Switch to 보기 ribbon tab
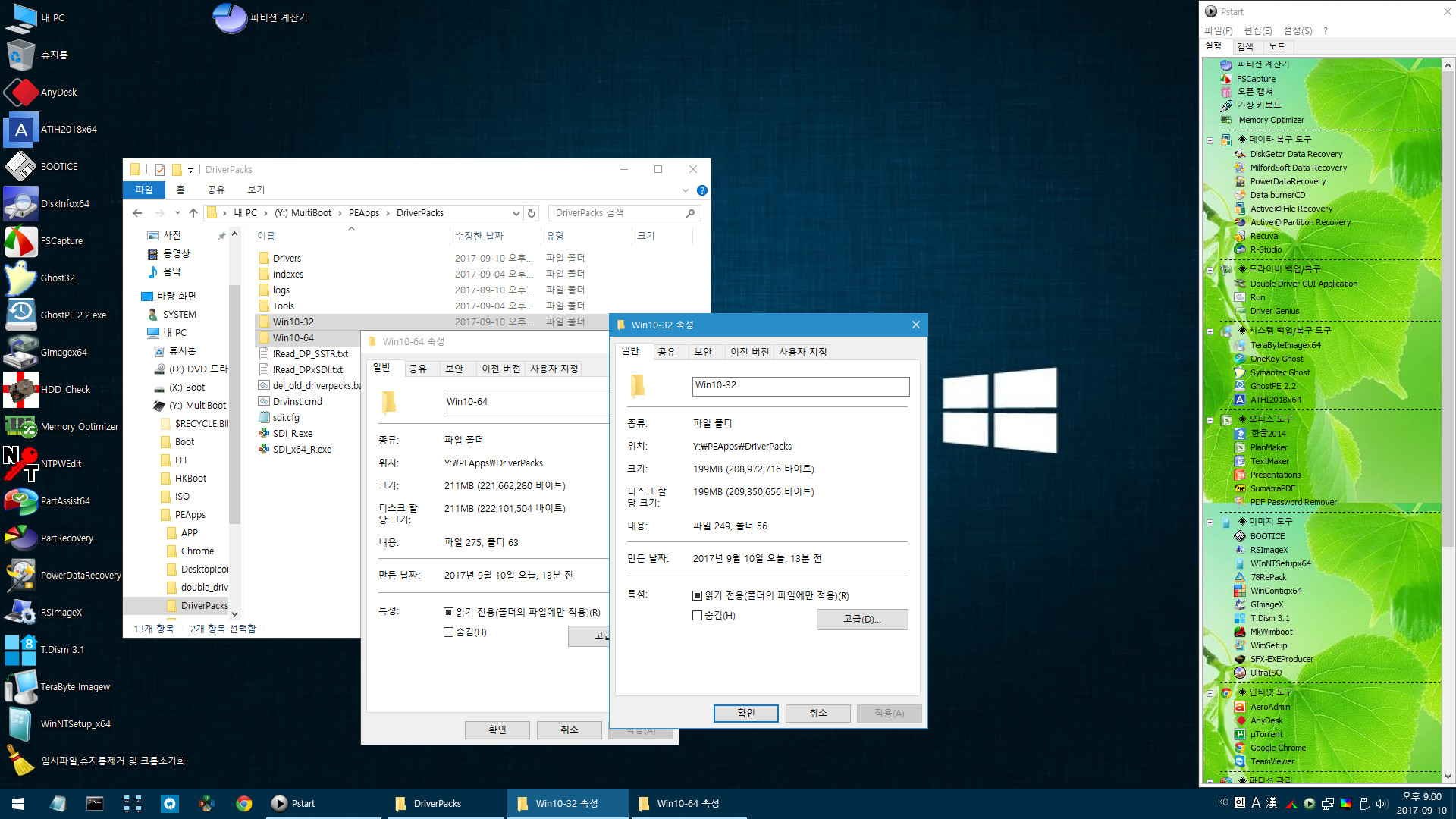 (x=256, y=190)
